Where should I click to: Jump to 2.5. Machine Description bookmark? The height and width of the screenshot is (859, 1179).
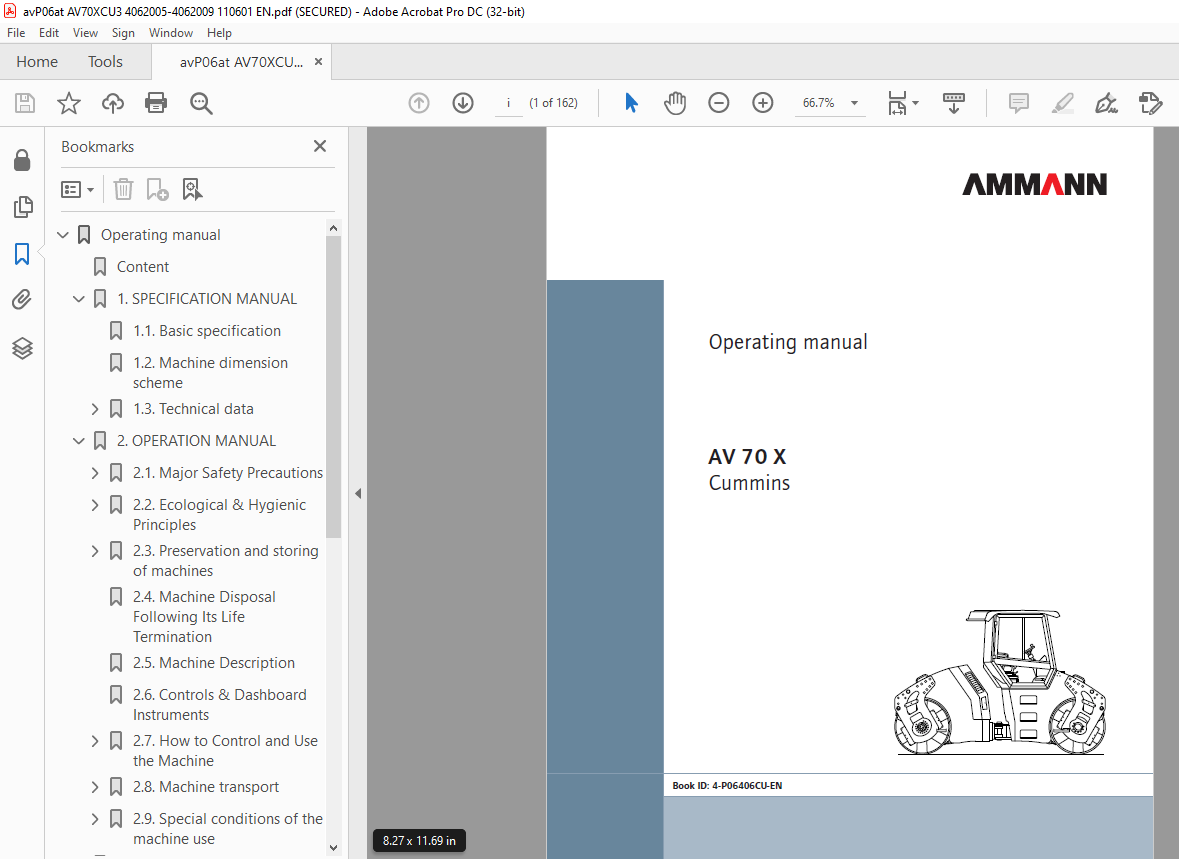[214, 663]
